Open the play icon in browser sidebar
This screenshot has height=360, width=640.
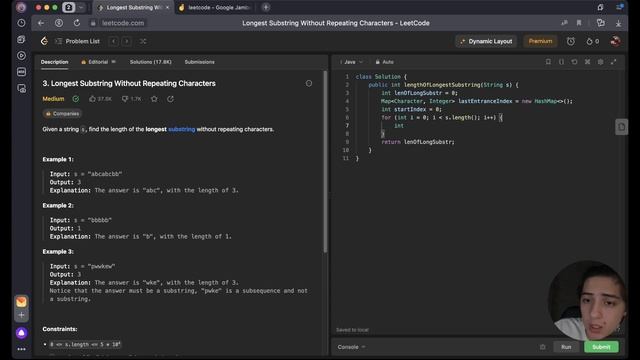(x=22, y=56)
